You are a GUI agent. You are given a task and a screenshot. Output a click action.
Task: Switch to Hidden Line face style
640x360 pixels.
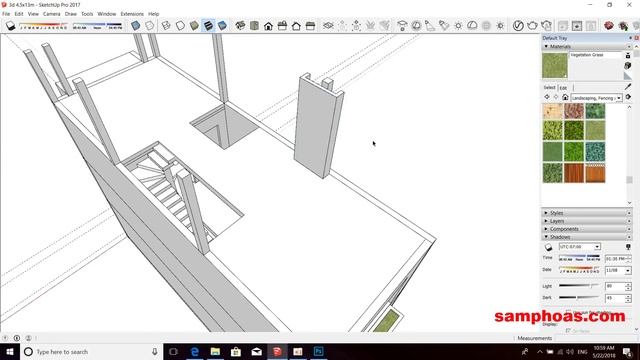point(180,26)
